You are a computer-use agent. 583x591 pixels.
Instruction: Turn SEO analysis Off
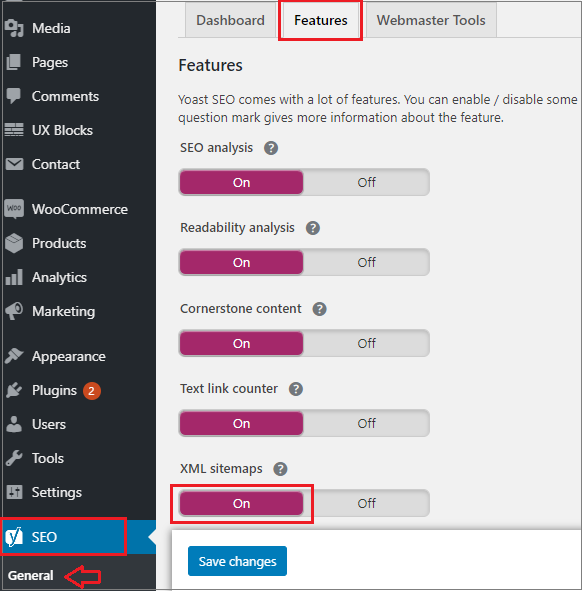tap(366, 182)
